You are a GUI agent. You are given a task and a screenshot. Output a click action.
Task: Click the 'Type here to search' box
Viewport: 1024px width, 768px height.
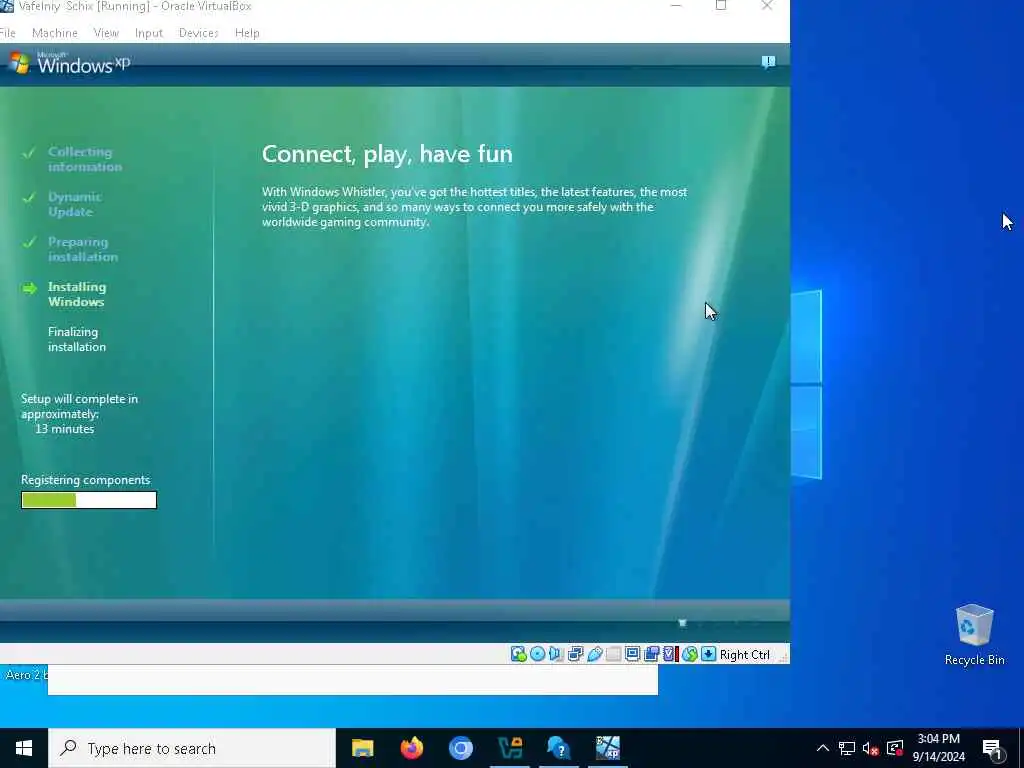192,748
